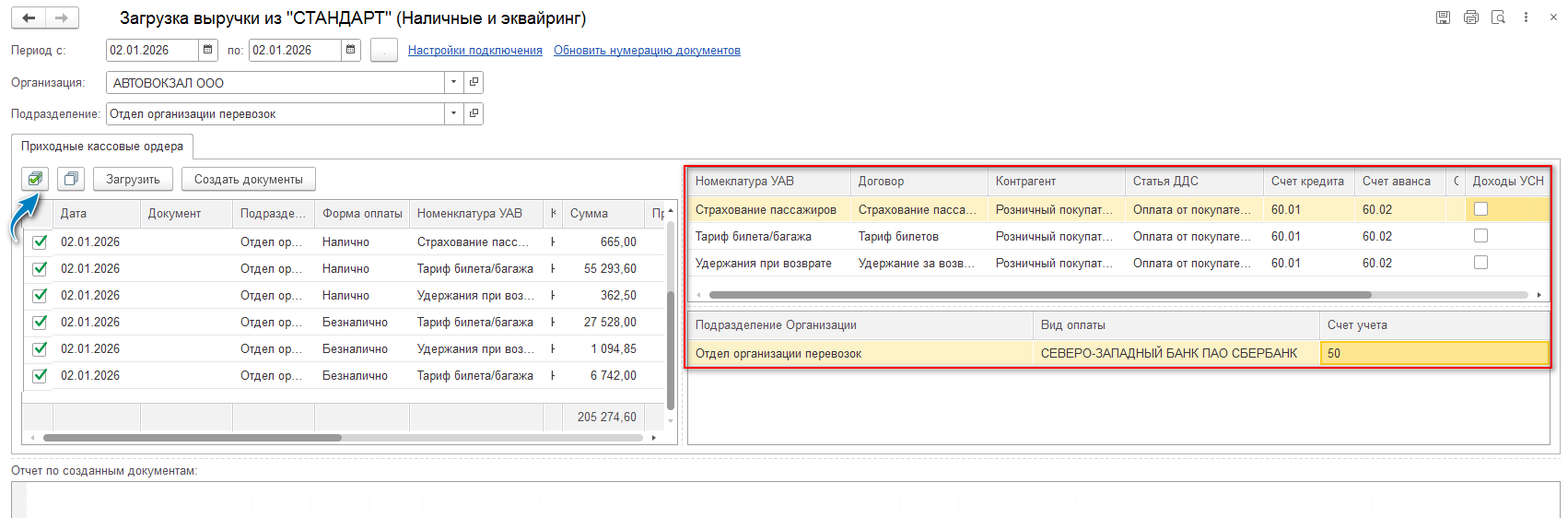The width and height of the screenshot is (1568, 518).
Task: Expand the Подразделение dropdown list
Action: pos(453,114)
